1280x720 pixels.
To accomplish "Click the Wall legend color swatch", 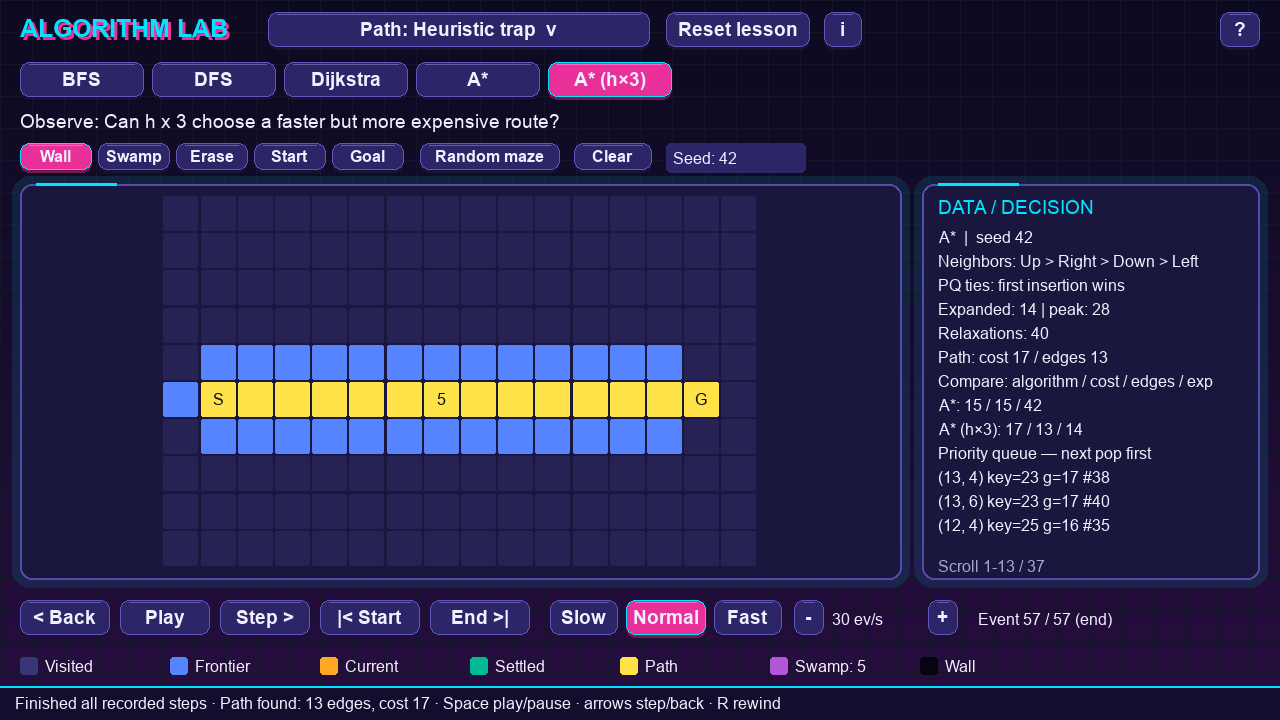I will [929, 666].
